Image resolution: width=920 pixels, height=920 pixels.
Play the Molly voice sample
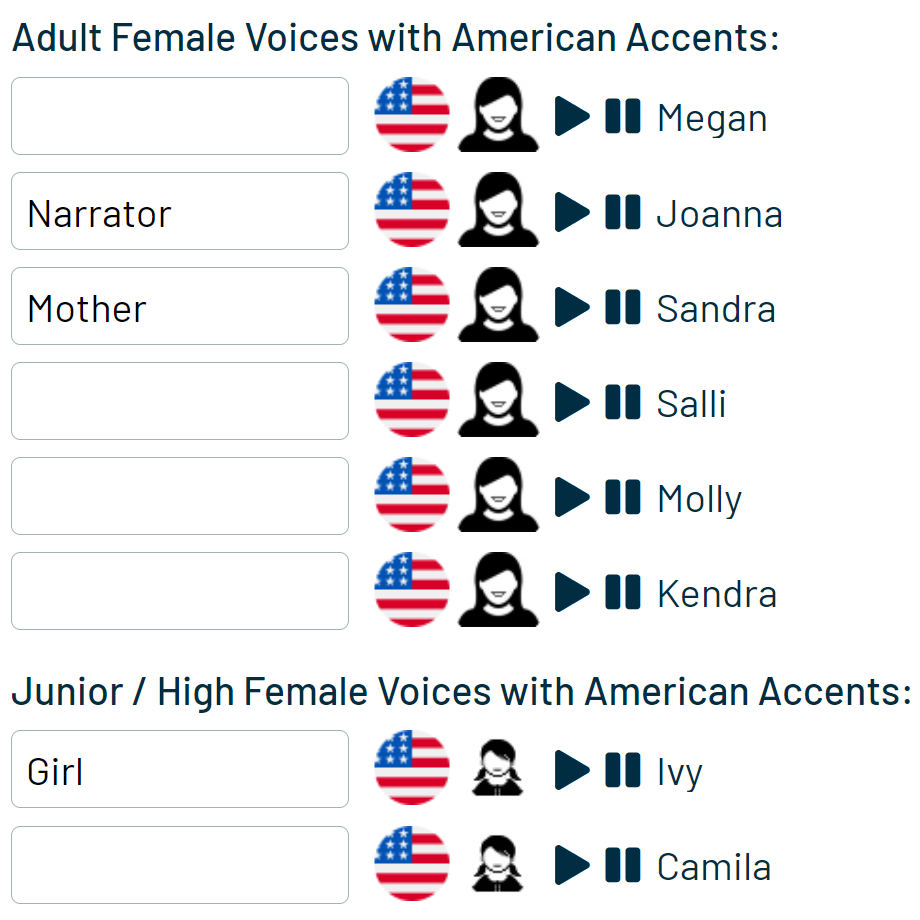(571, 497)
